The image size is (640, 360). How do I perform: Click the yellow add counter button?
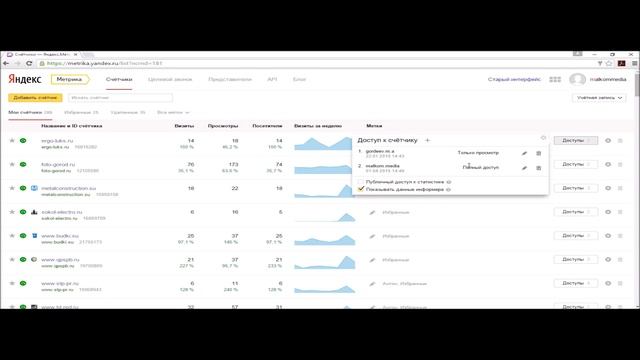(x=35, y=98)
